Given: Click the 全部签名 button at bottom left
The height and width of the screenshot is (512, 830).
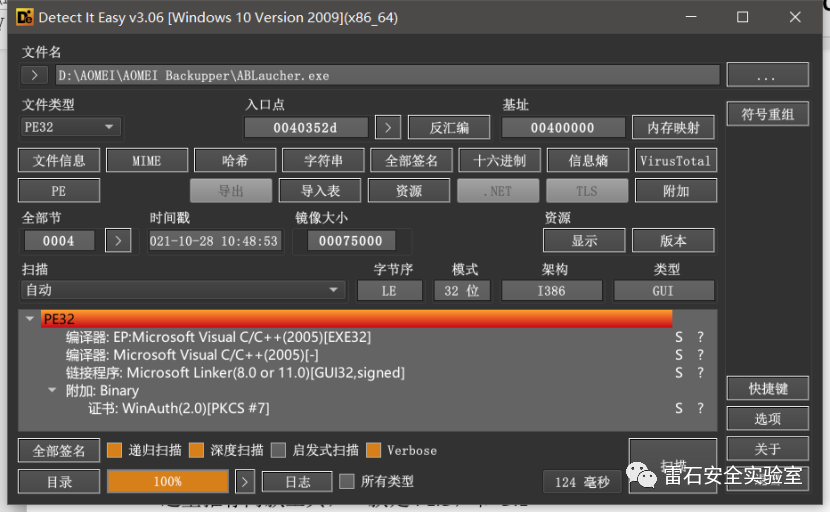Looking at the screenshot, I should 59,451.
